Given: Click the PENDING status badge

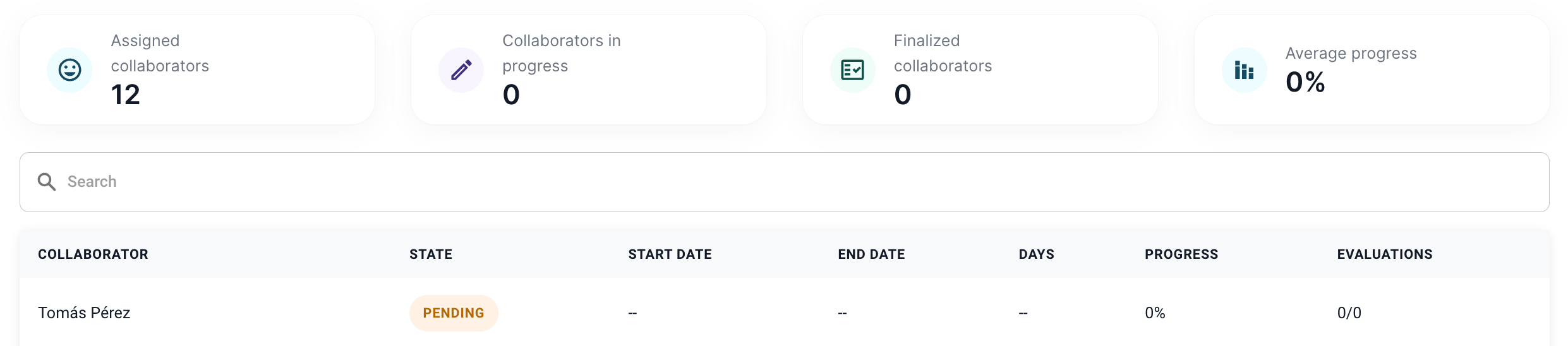Looking at the screenshot, I should click(x=454, y=313).
